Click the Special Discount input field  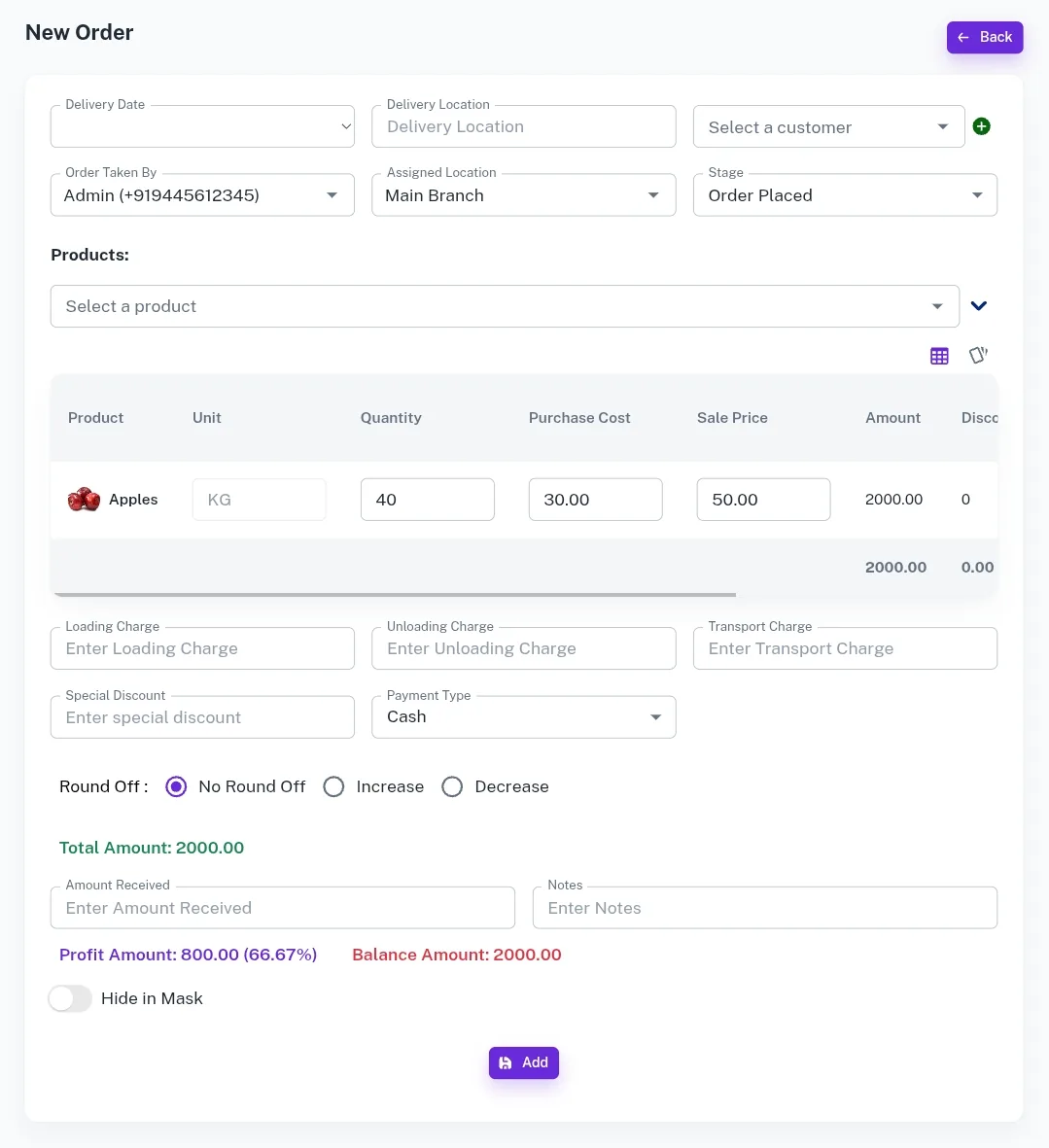coord(203,717)
